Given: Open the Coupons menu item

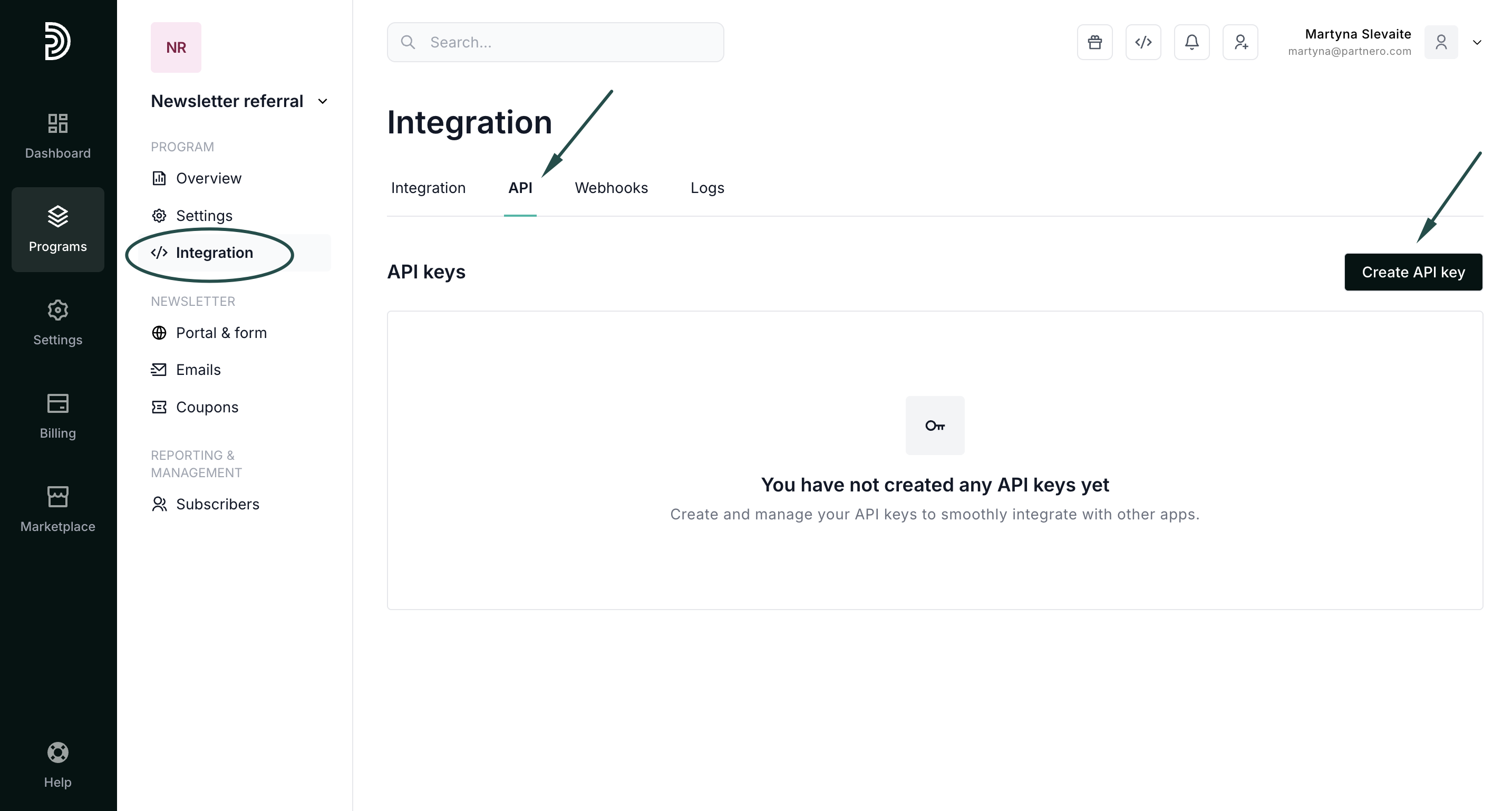Looking at the screenshot, I should pyautogui.click(x=207, y=407).
